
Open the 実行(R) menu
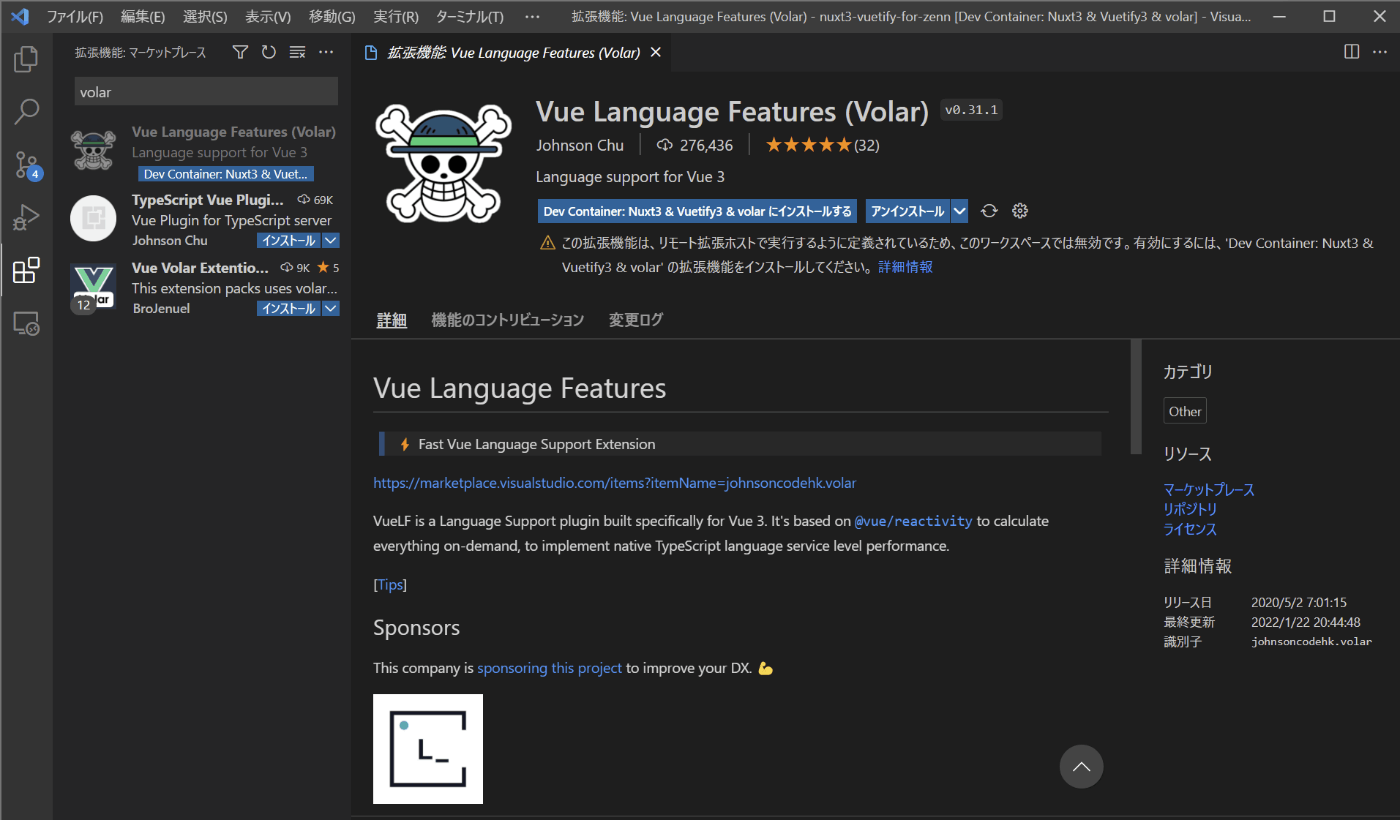point(396,17)
